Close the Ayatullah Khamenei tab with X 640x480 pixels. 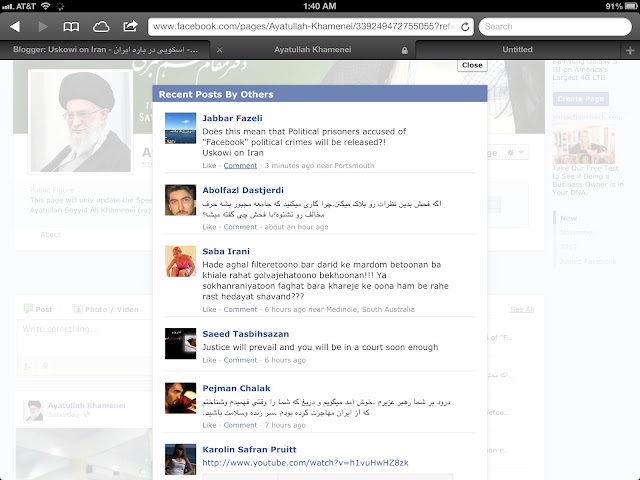click(x=220, y=50)
